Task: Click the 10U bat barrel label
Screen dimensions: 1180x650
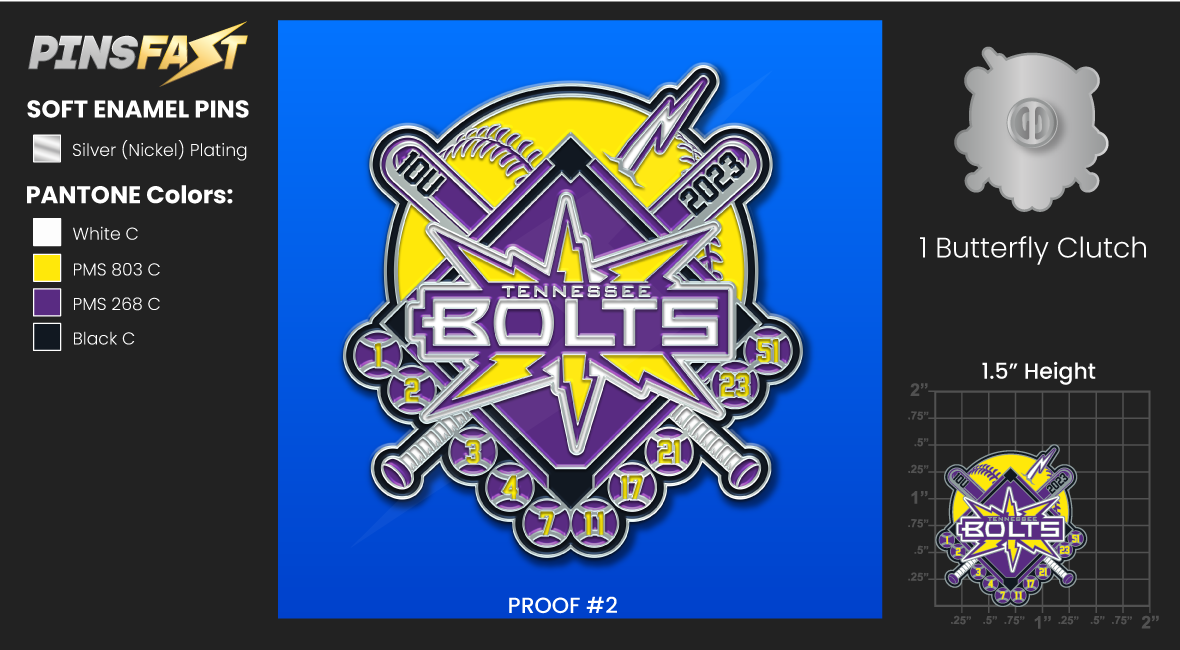Action: 424,172
